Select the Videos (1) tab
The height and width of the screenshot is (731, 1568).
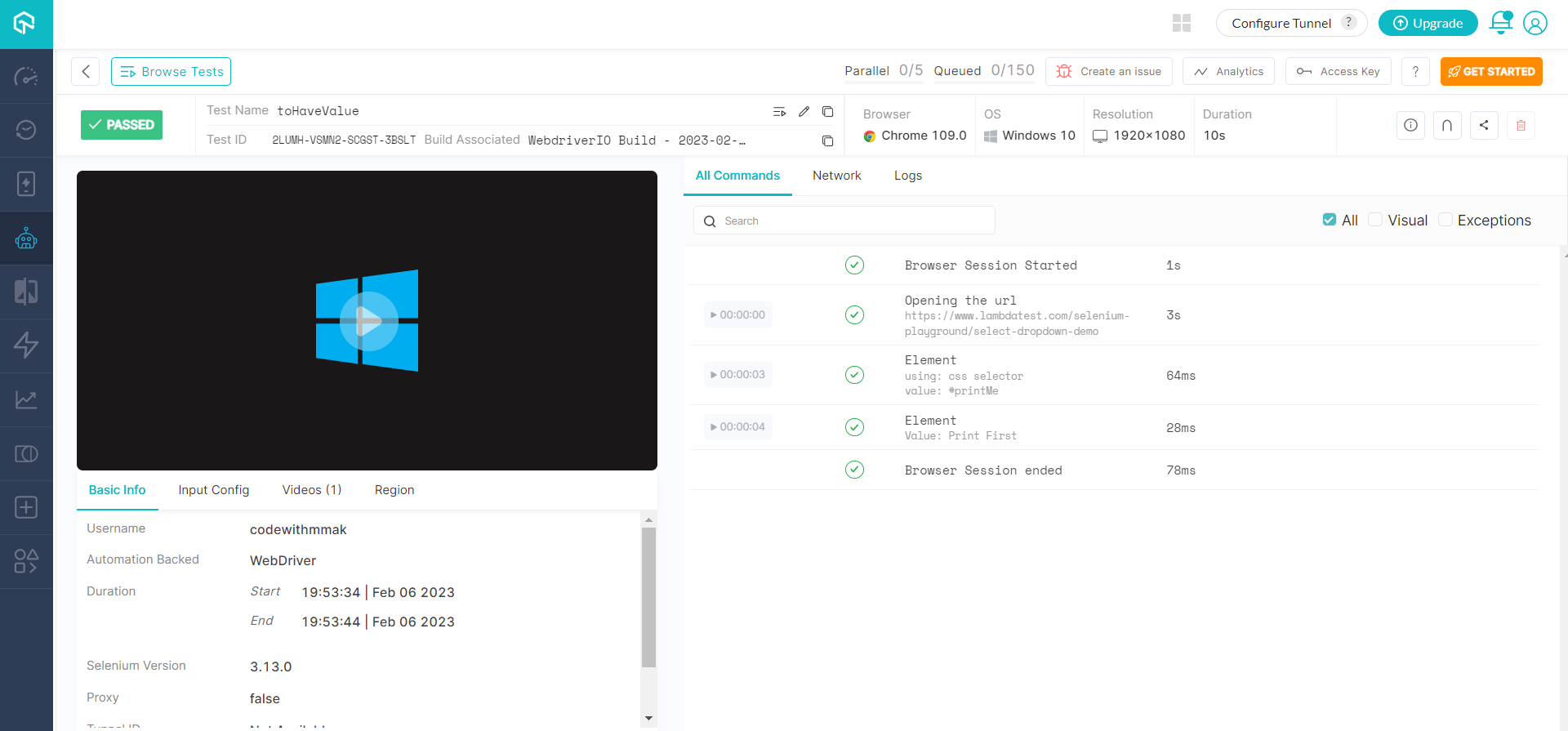pyautogui.click(x=312, y=490)
